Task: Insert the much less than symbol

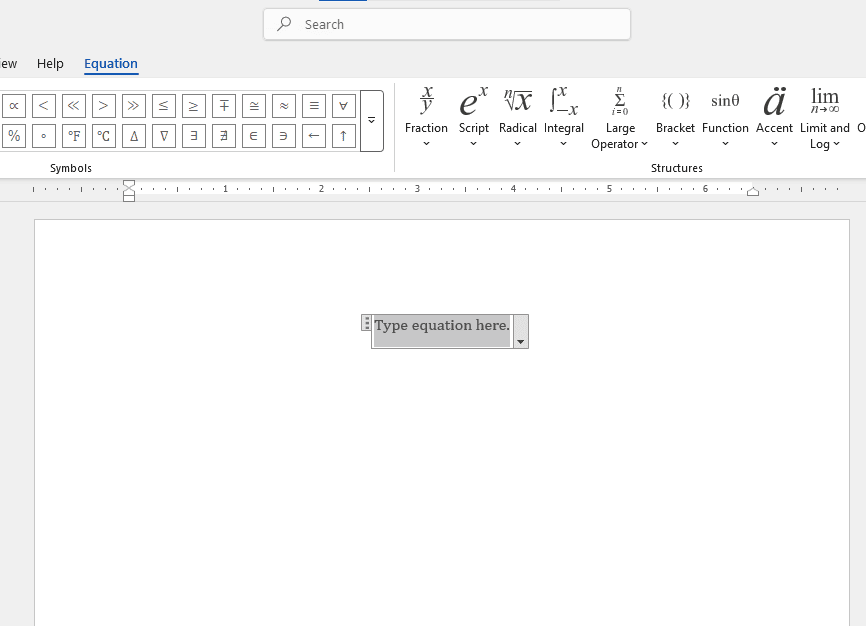Action: click(x=73, y=106)
